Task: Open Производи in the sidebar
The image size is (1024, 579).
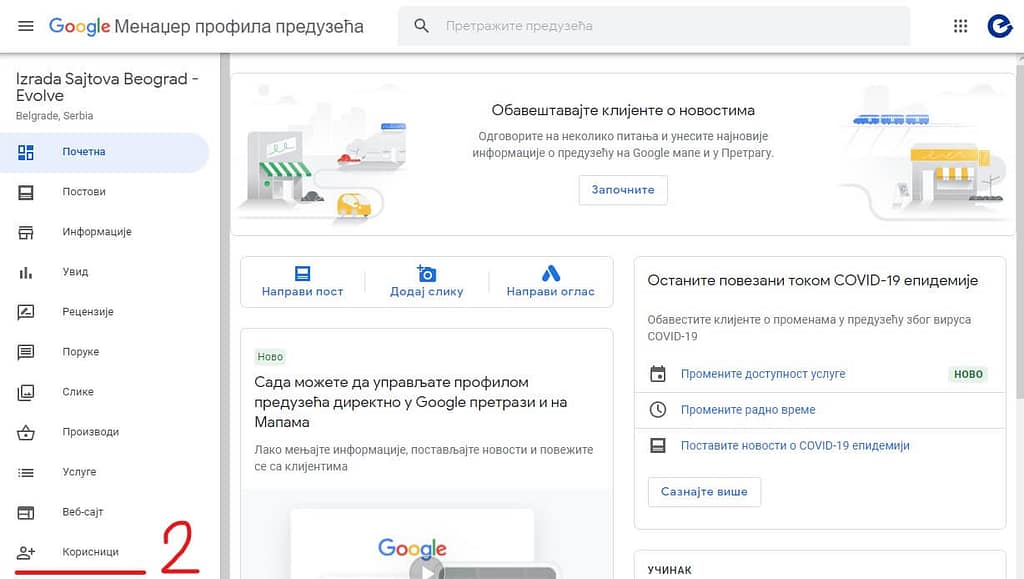Action: point(91,432)
